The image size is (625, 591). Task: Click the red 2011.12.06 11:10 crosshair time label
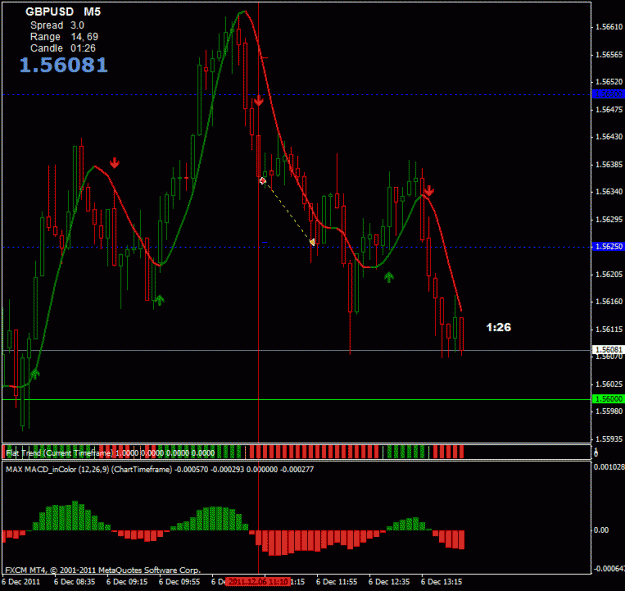(x=258, y=582)
